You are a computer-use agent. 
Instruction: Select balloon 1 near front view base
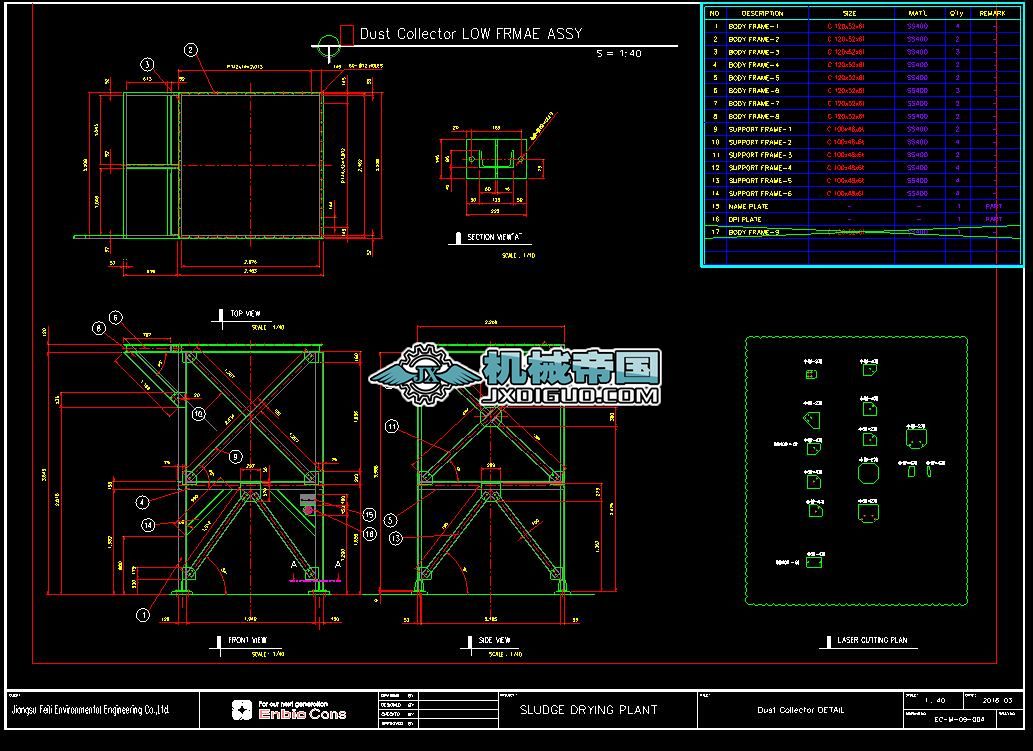(x=143, y=615)
